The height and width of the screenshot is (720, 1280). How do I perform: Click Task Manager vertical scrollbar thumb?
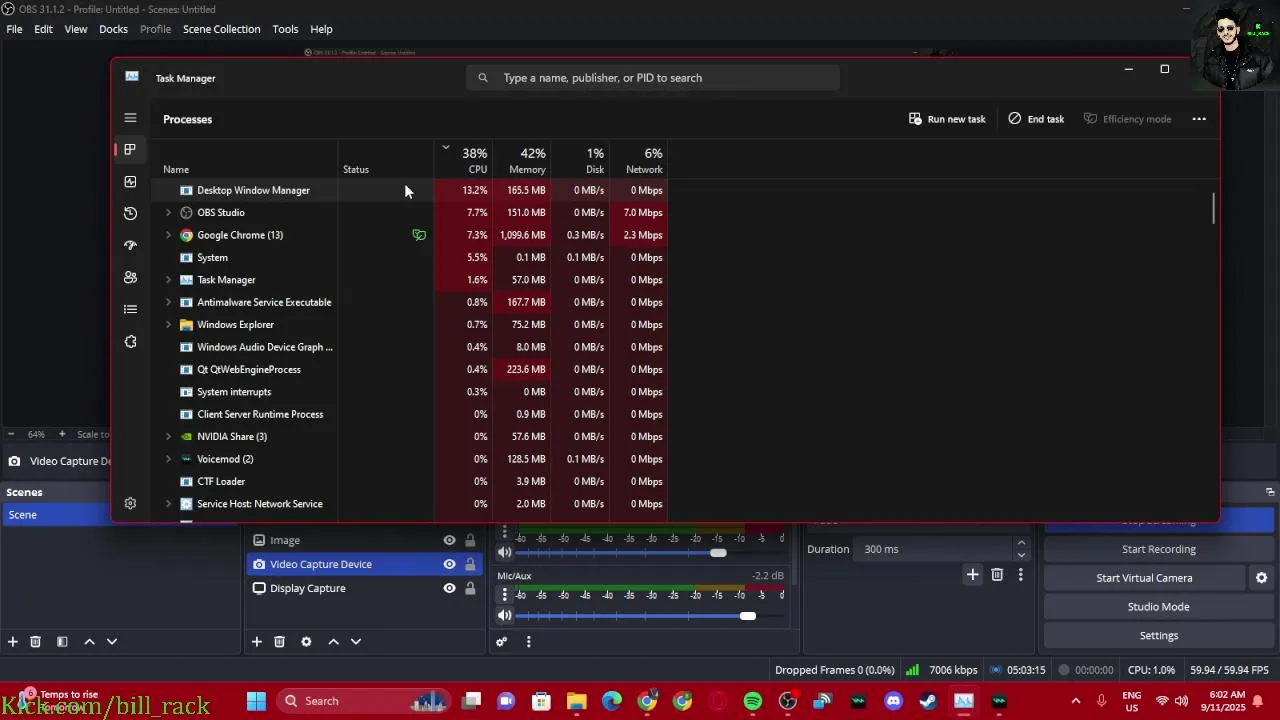(1214, 208)
